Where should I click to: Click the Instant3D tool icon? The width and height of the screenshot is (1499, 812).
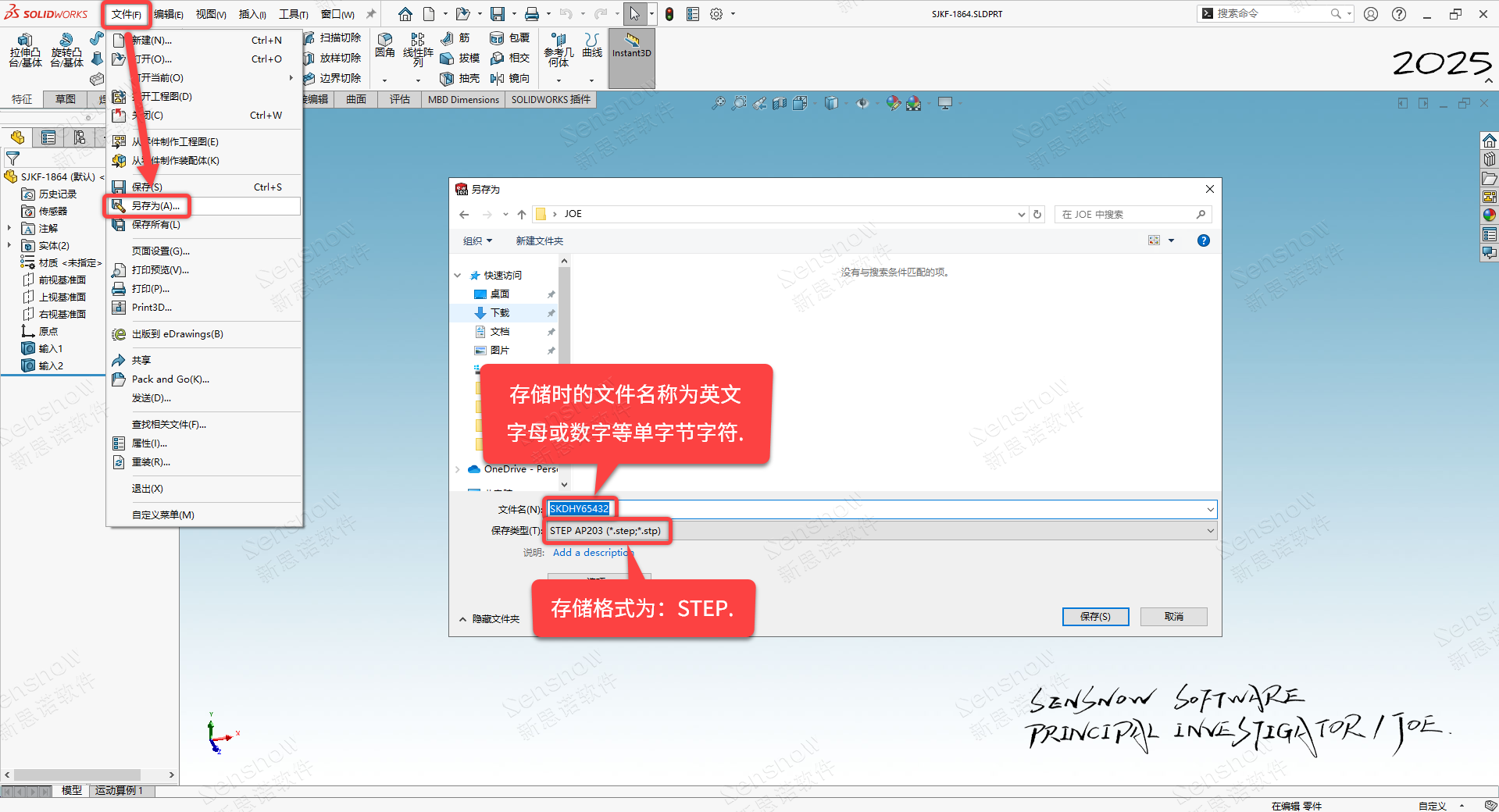click(x=631, y=45)
